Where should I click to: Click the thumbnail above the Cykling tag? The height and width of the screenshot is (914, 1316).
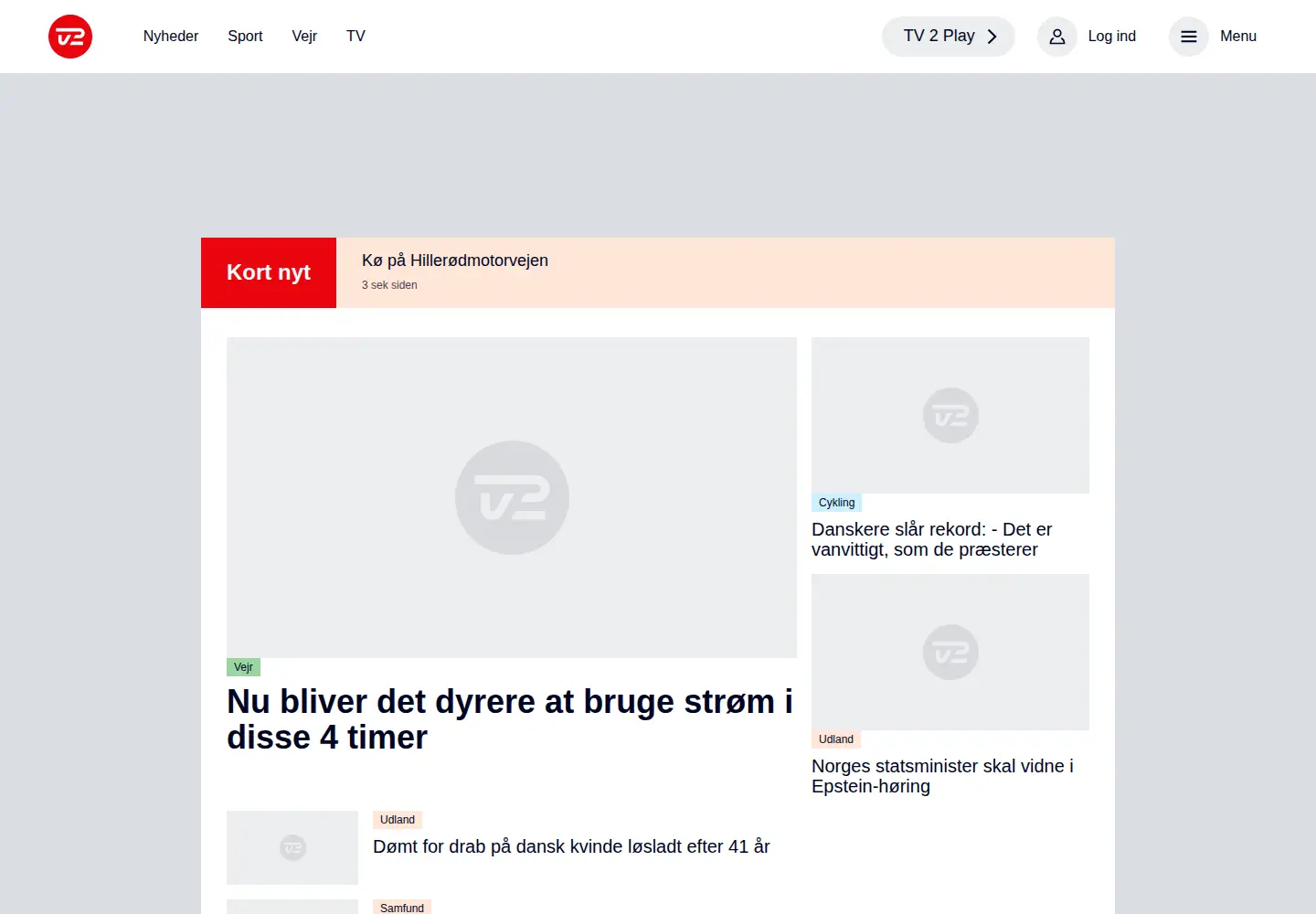coord(950,415)
